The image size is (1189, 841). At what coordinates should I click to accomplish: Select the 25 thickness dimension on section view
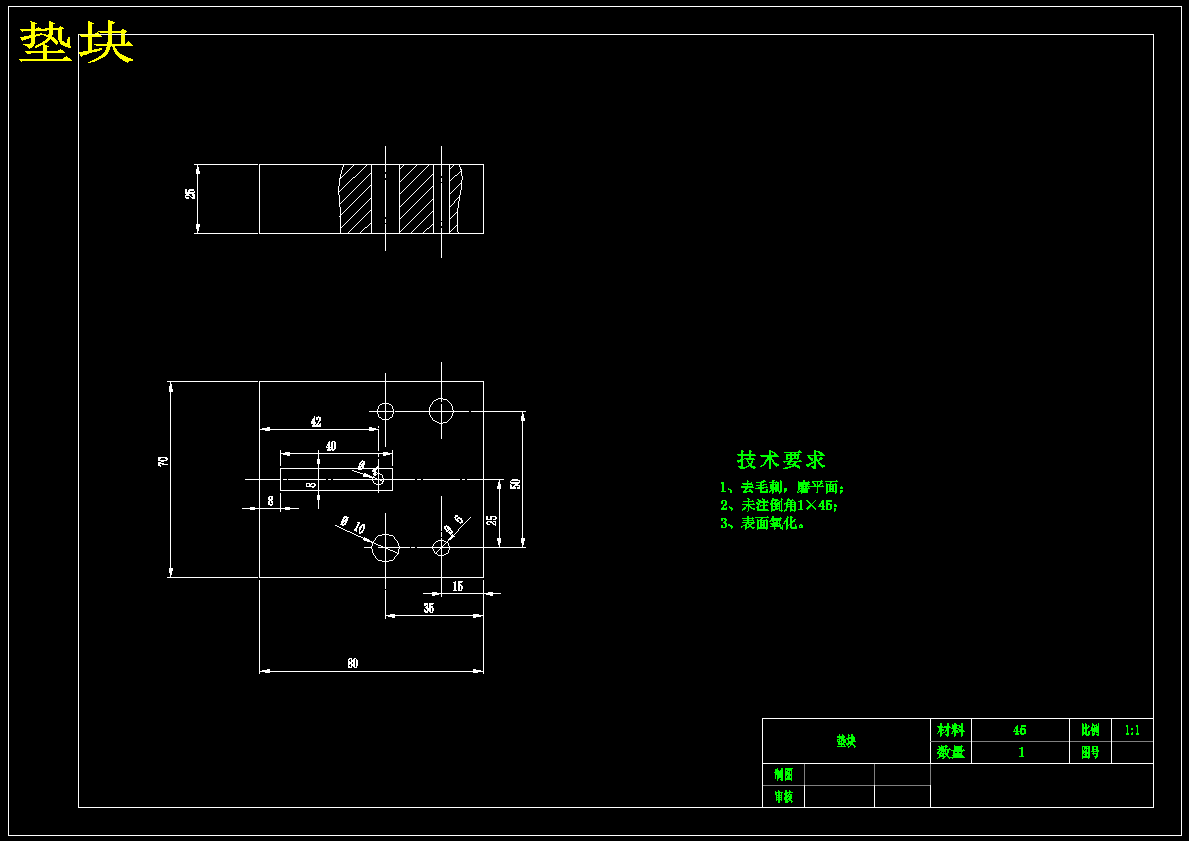190,193
